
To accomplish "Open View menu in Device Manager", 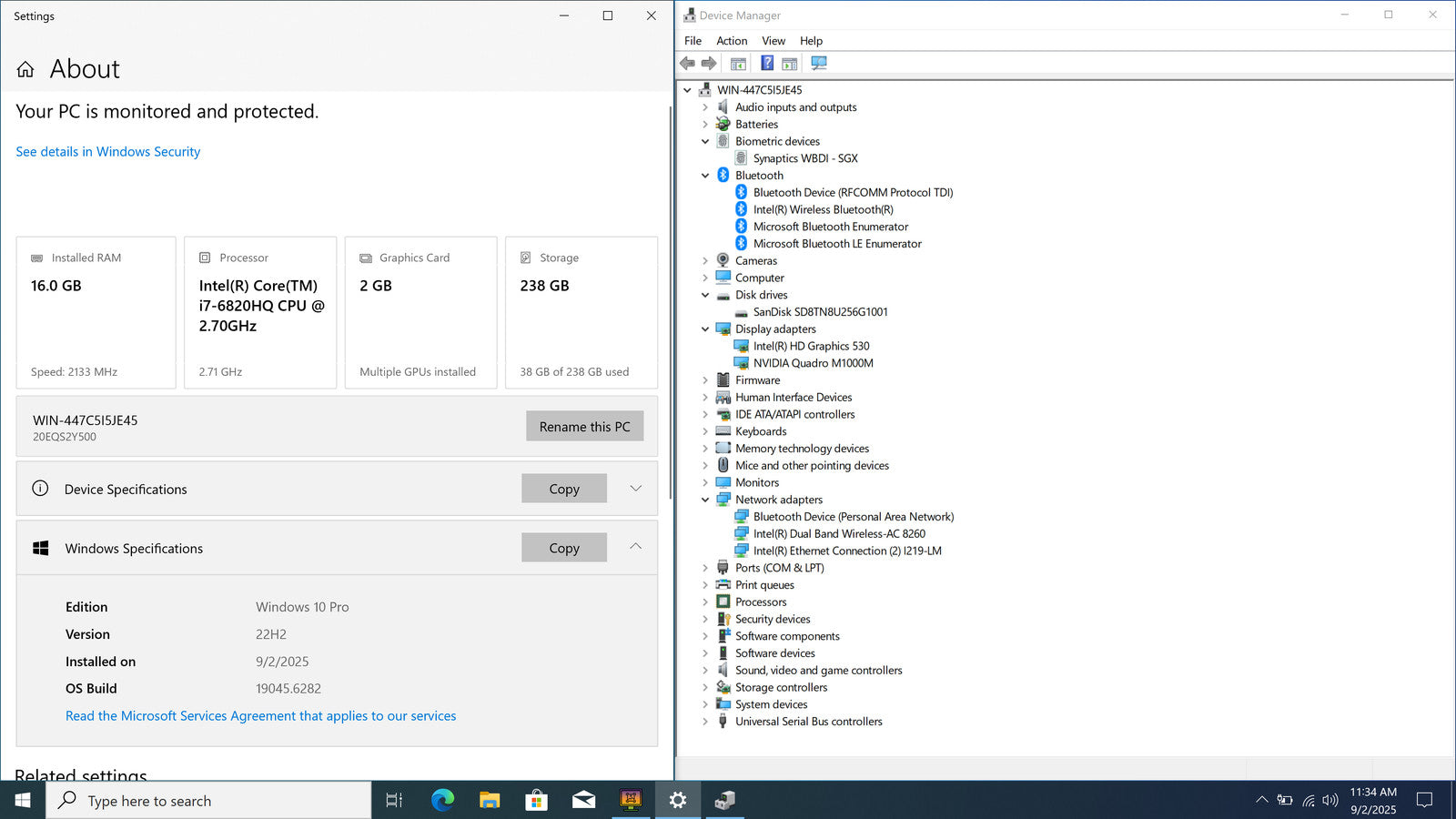I will [x=773, y=41].
